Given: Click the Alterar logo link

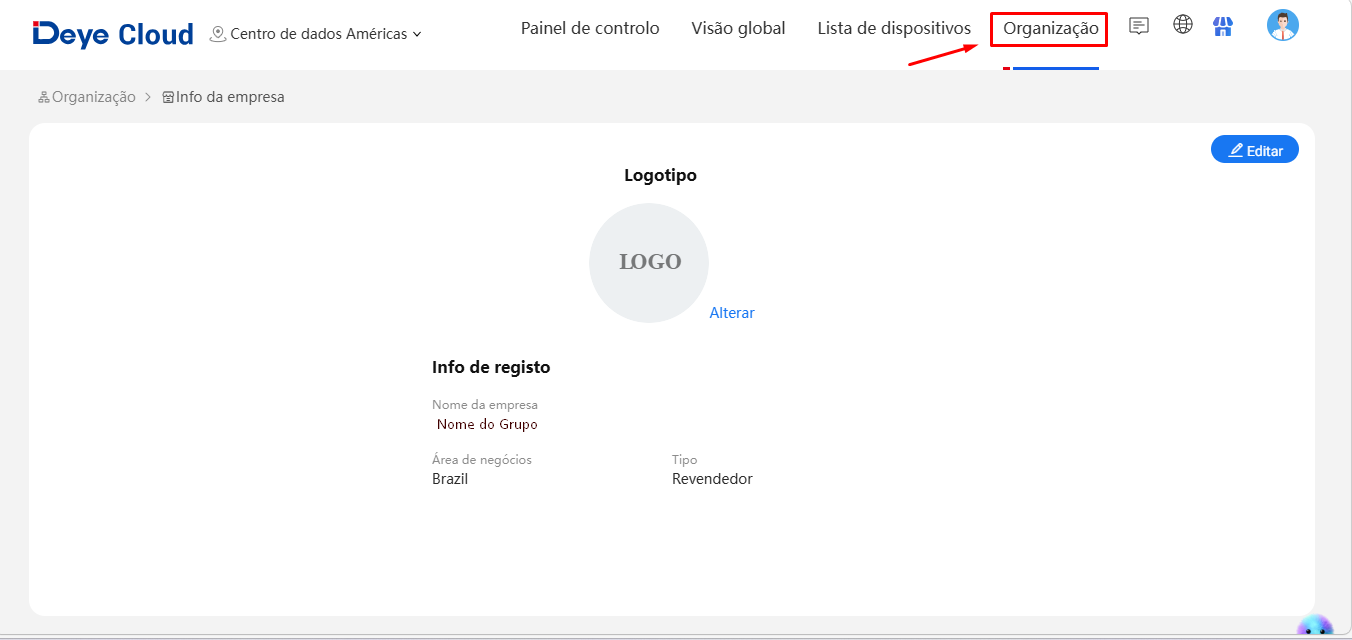Looking at the screenshot, I should tap(732, 313).
